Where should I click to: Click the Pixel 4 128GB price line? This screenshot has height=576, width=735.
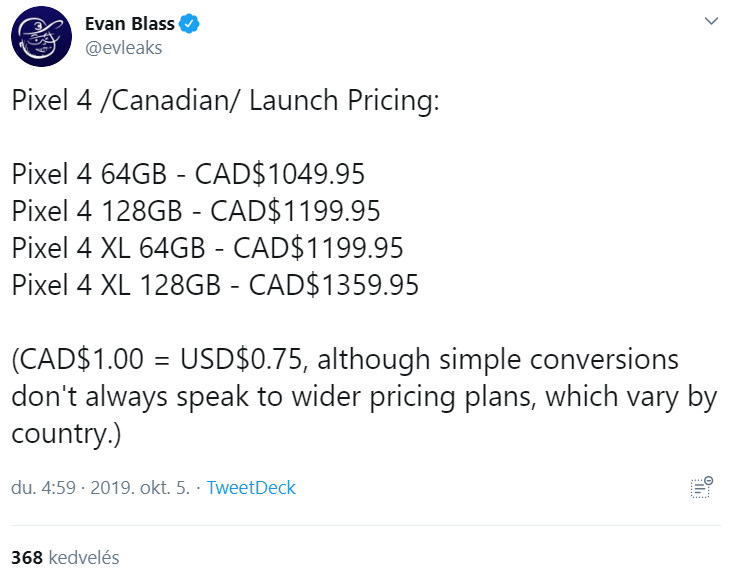click(x=196, y=212)
